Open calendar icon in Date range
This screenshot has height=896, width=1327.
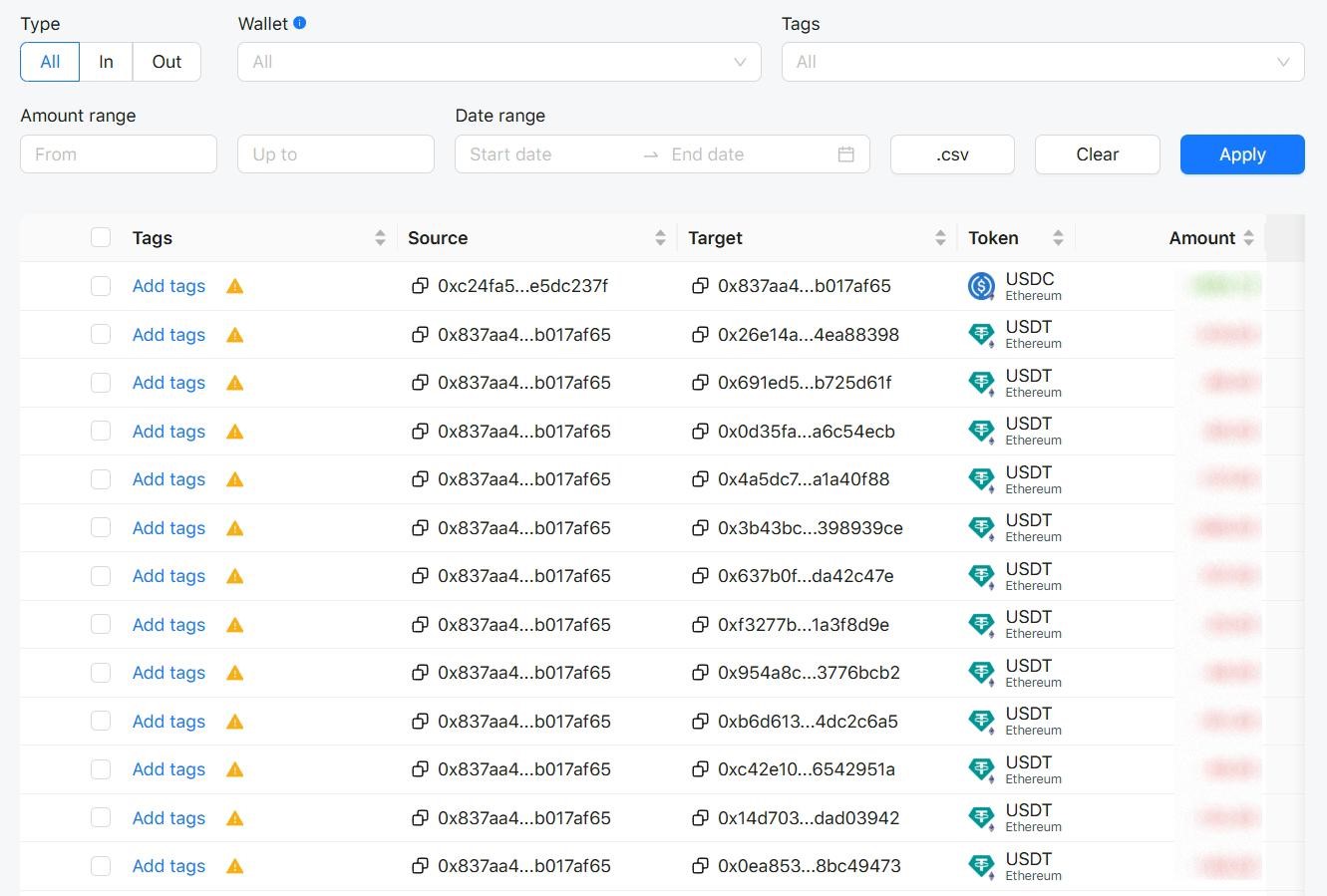tap(846, 154)
